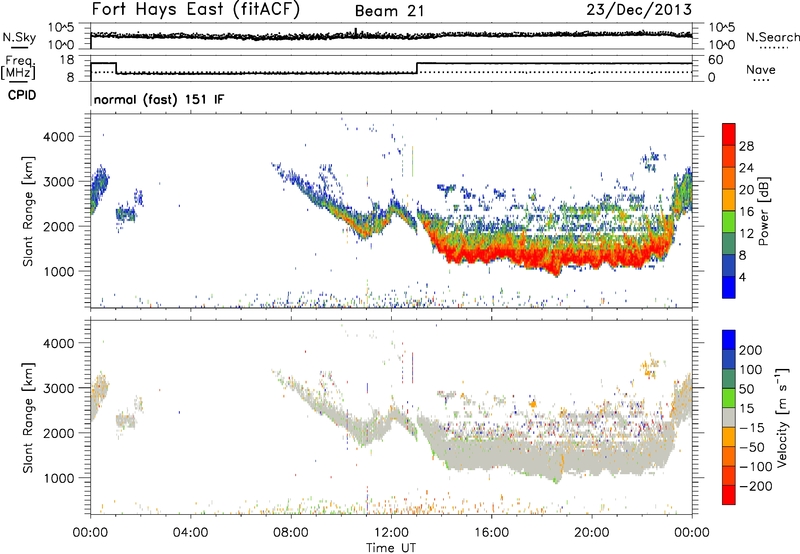
Task: Click the gray -15 to 15 Velocity swatch
Action: pyautogui.click(x=729, y=417)
